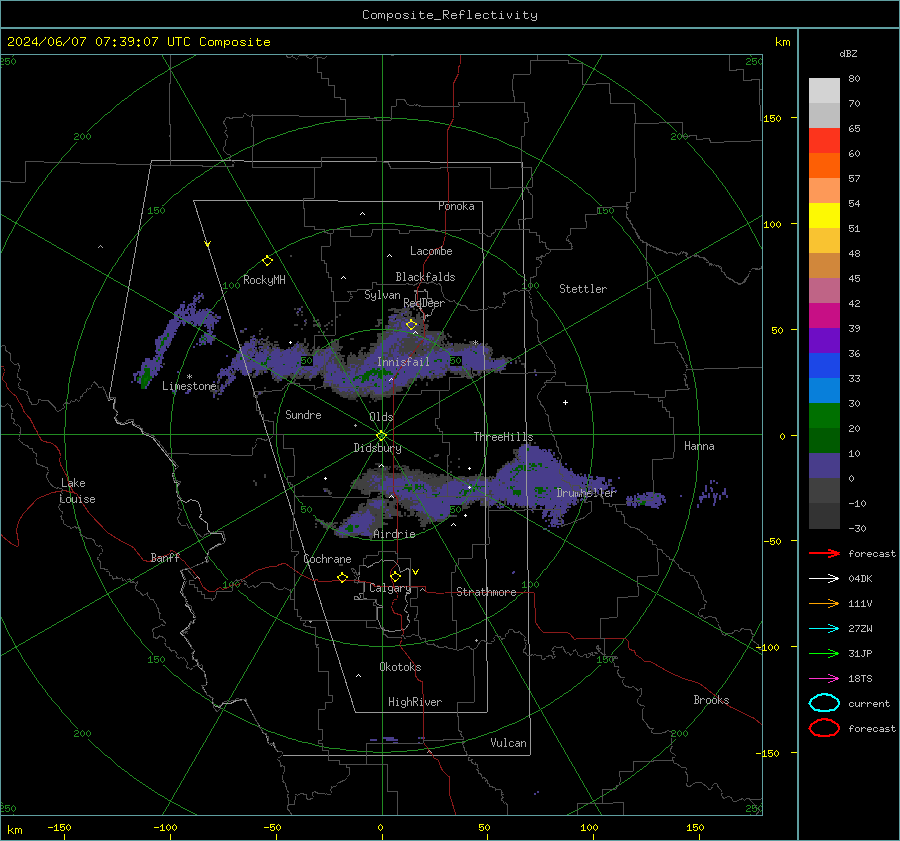Viewport: 900px width, 841px height.
Task: Click the green 31JP arrow icon
Action: point(824,653)
